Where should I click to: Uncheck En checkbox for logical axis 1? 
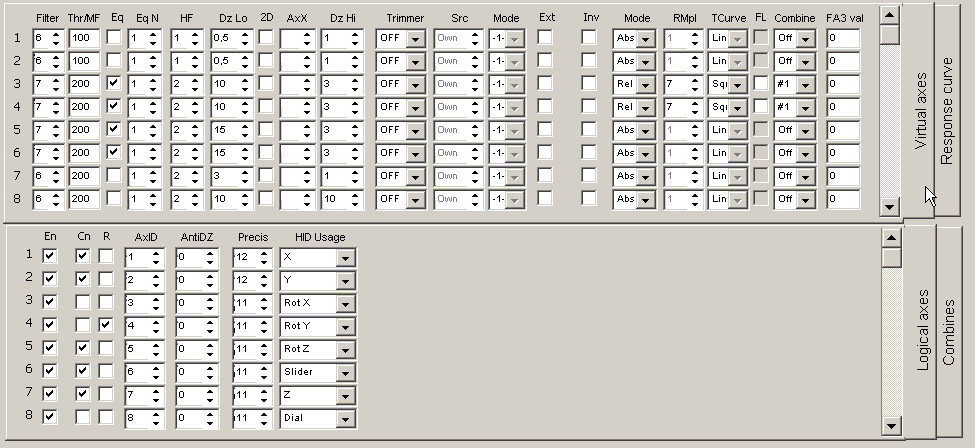pyautogui.click(x=50, y=256)
